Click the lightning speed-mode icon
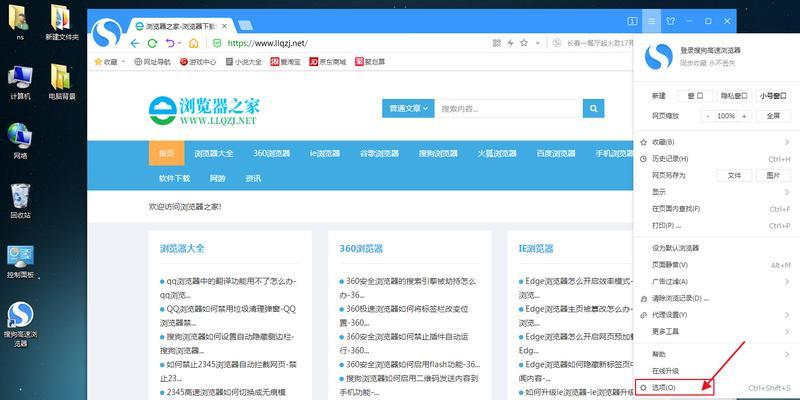 (510, 43)
